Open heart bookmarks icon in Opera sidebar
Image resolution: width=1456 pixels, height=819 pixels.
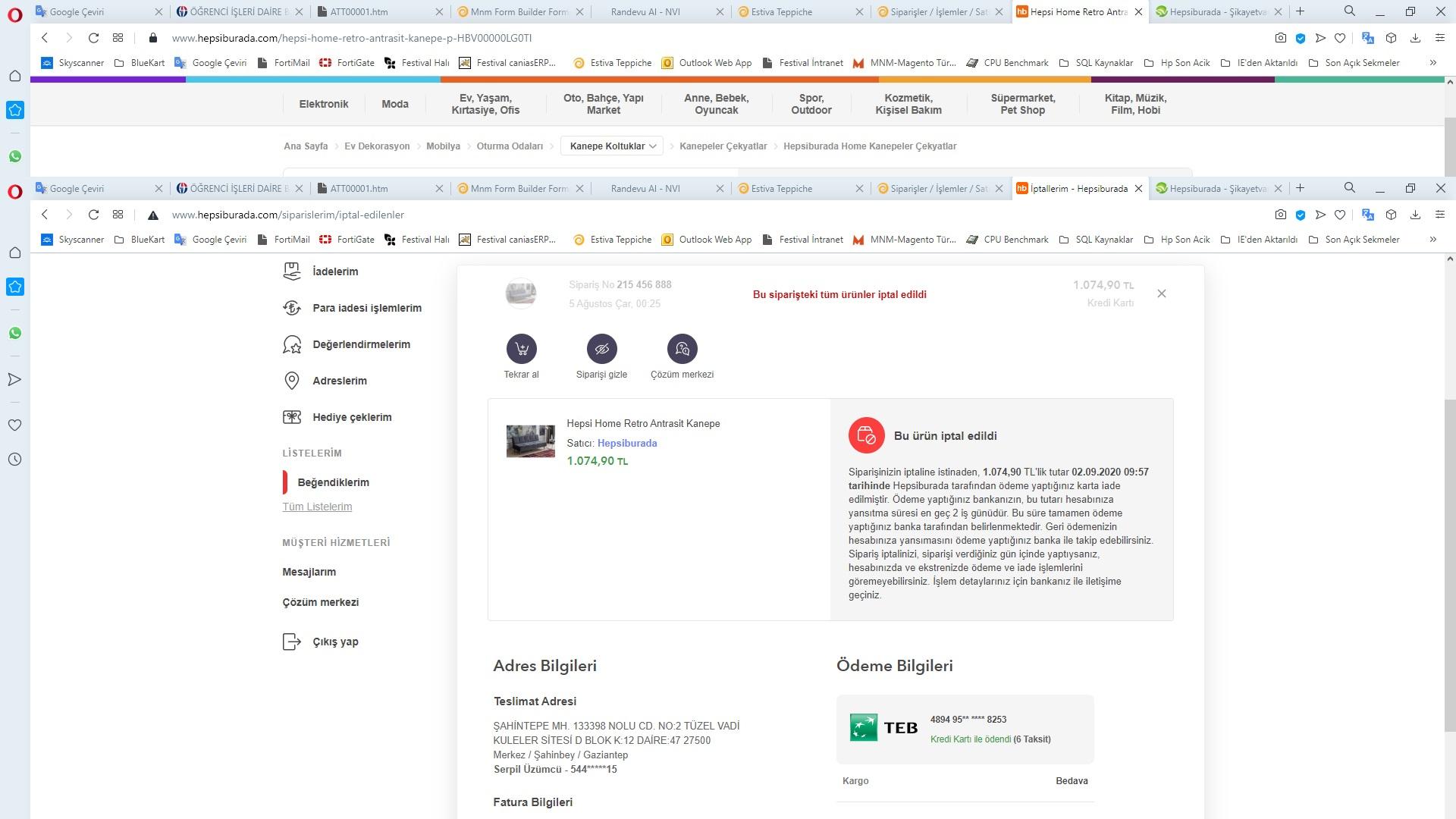pyautogui.click(x=14, y=425)
